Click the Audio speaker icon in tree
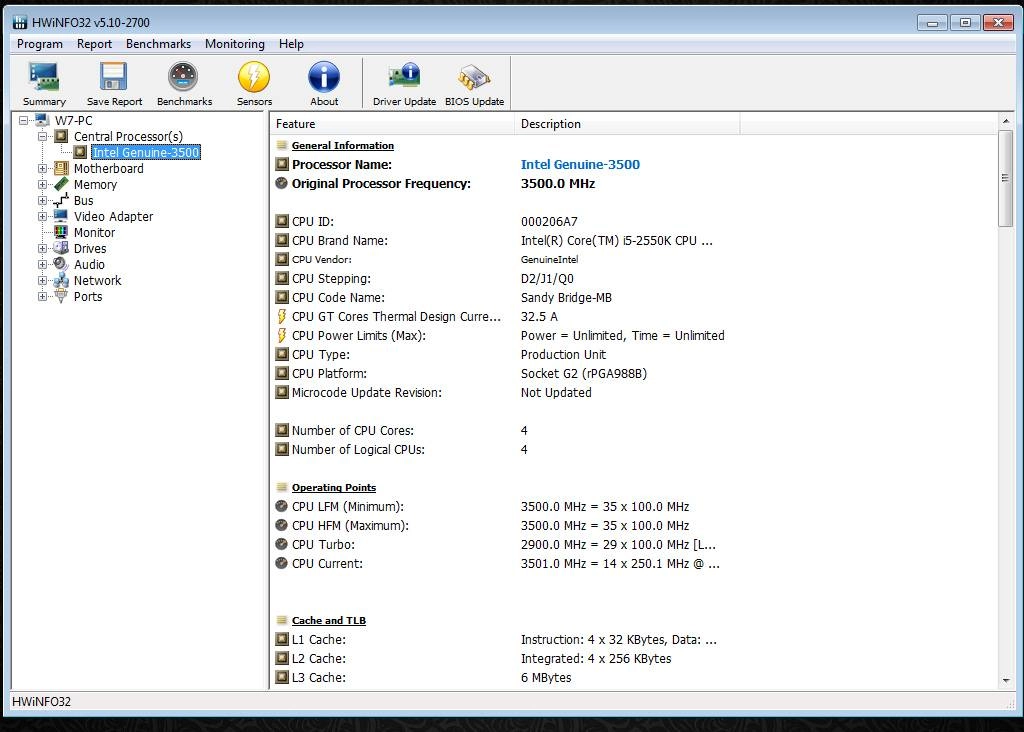The height and width of the screenshot is (732, 1024). (61, 264)
